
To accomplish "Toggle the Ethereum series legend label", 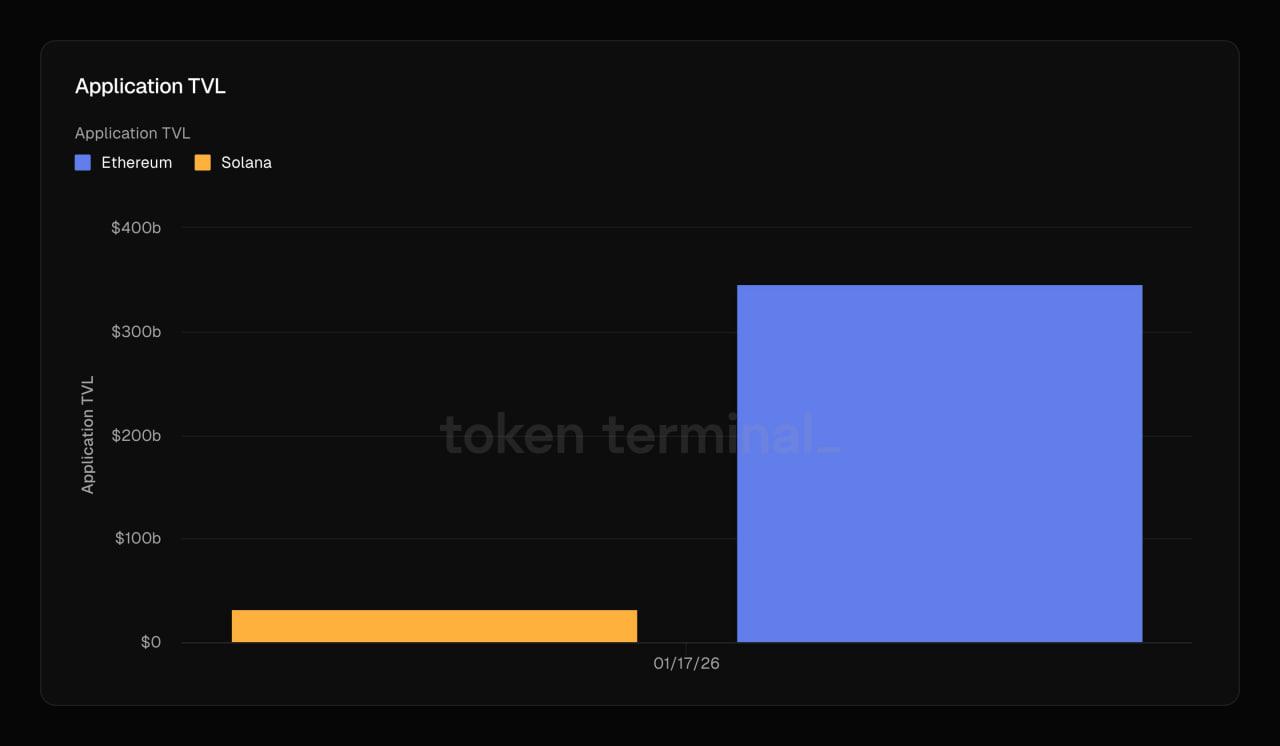I will tap(136, 162).
